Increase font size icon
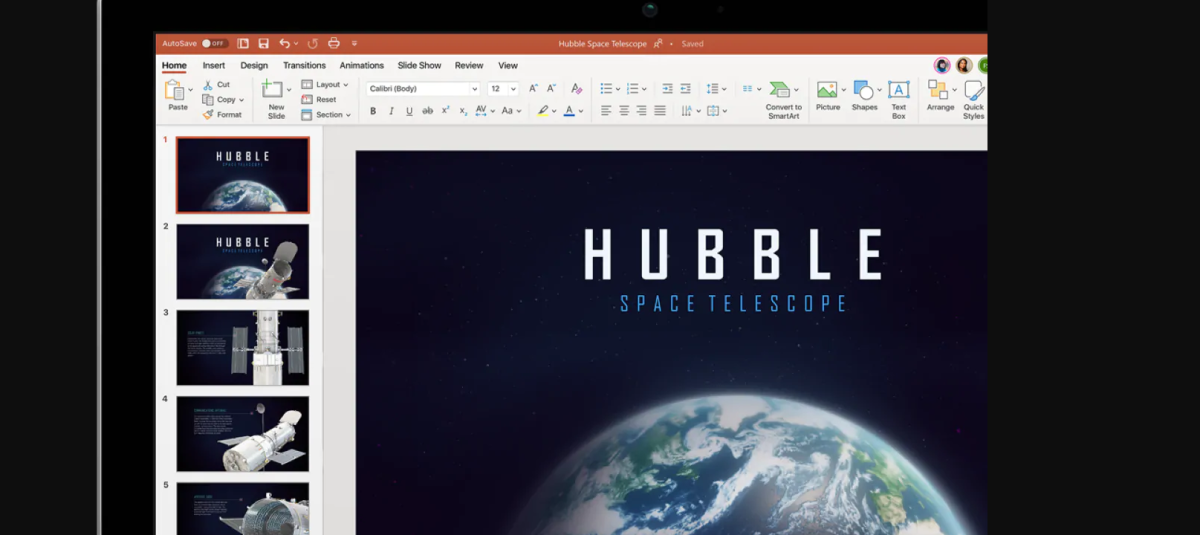 point(533,89)
